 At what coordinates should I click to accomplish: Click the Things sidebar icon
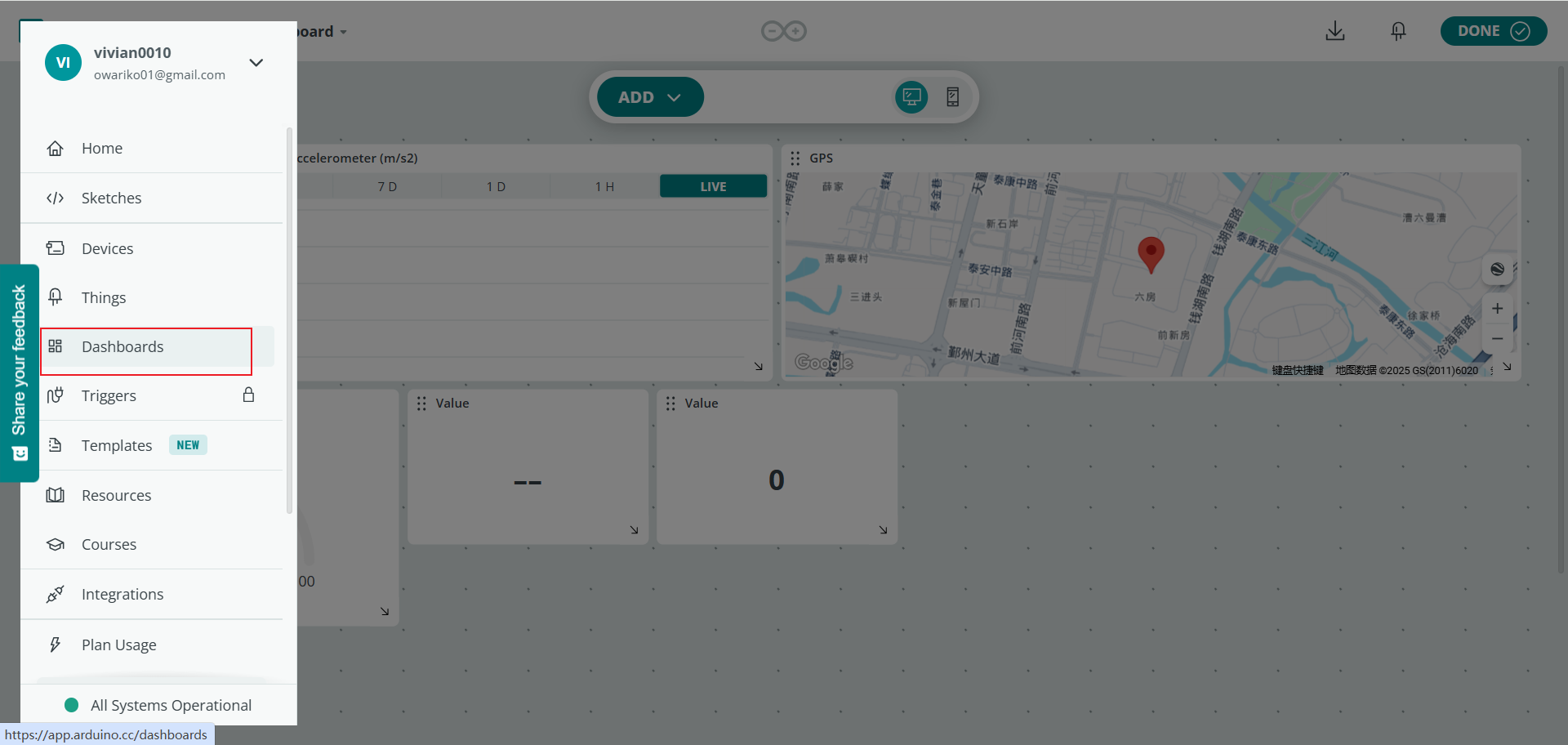point(55,297)
